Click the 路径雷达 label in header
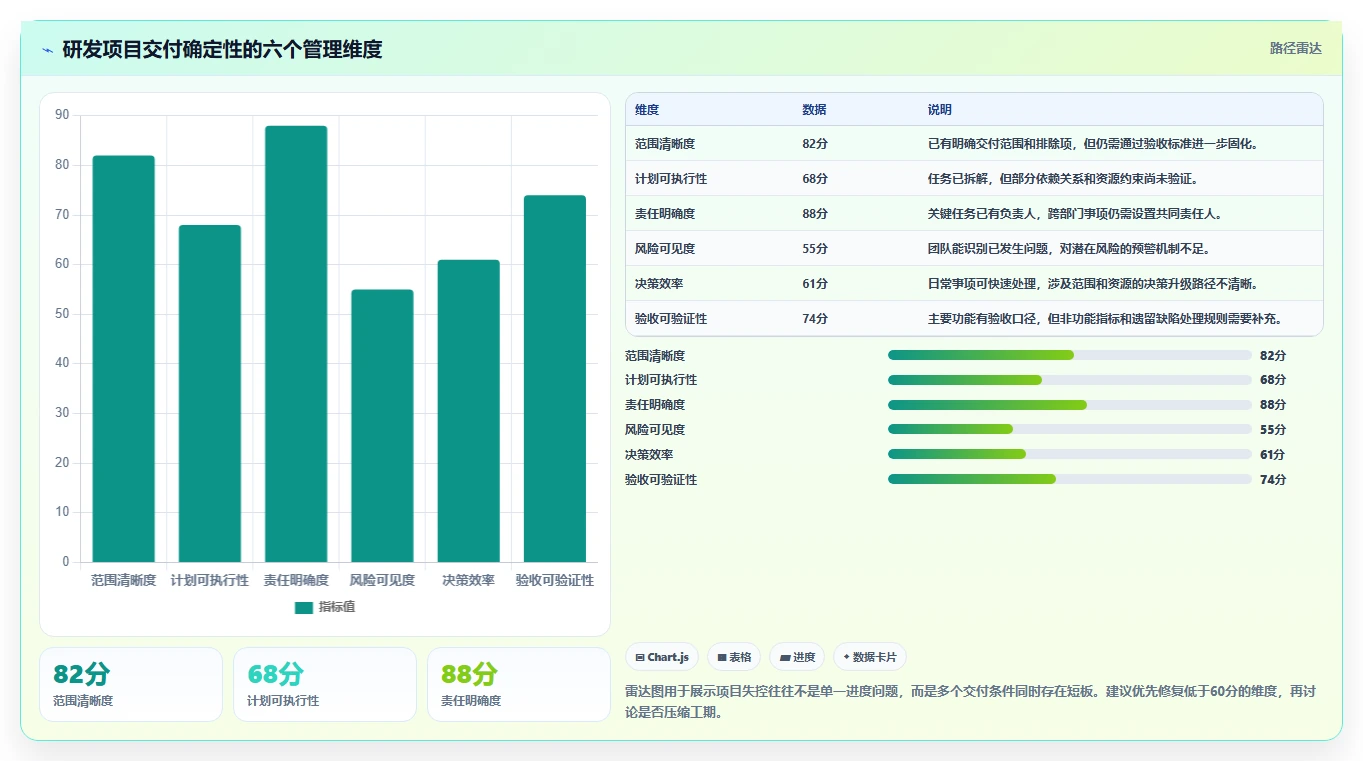 [x=1296, y=48]
